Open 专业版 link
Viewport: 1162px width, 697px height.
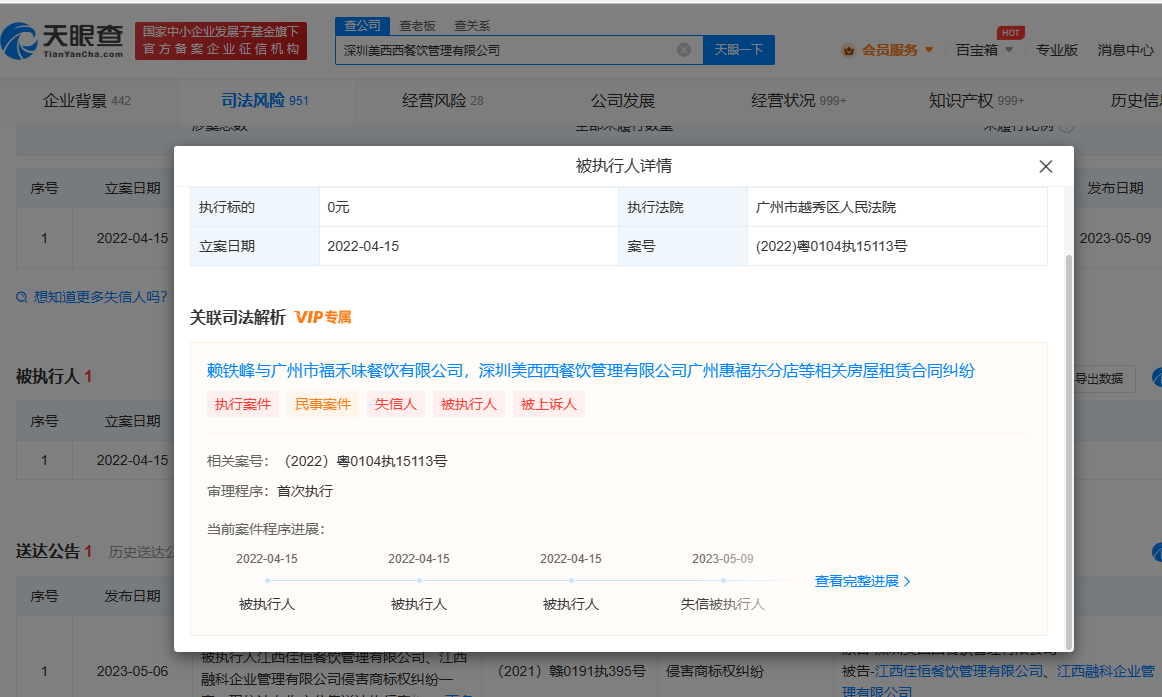click(1057, 50)
